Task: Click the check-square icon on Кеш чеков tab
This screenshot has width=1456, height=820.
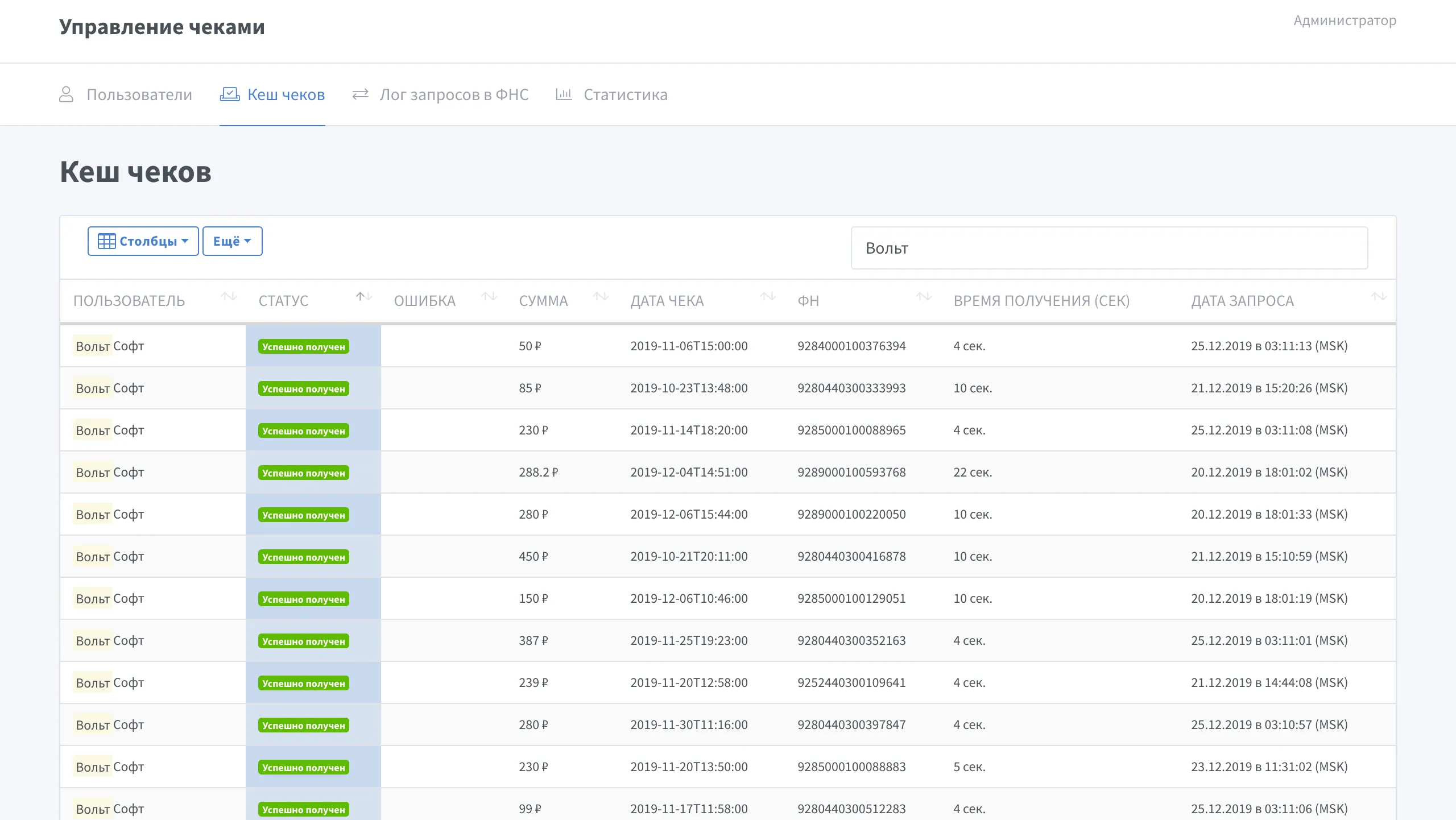Action: click(229, 94)
